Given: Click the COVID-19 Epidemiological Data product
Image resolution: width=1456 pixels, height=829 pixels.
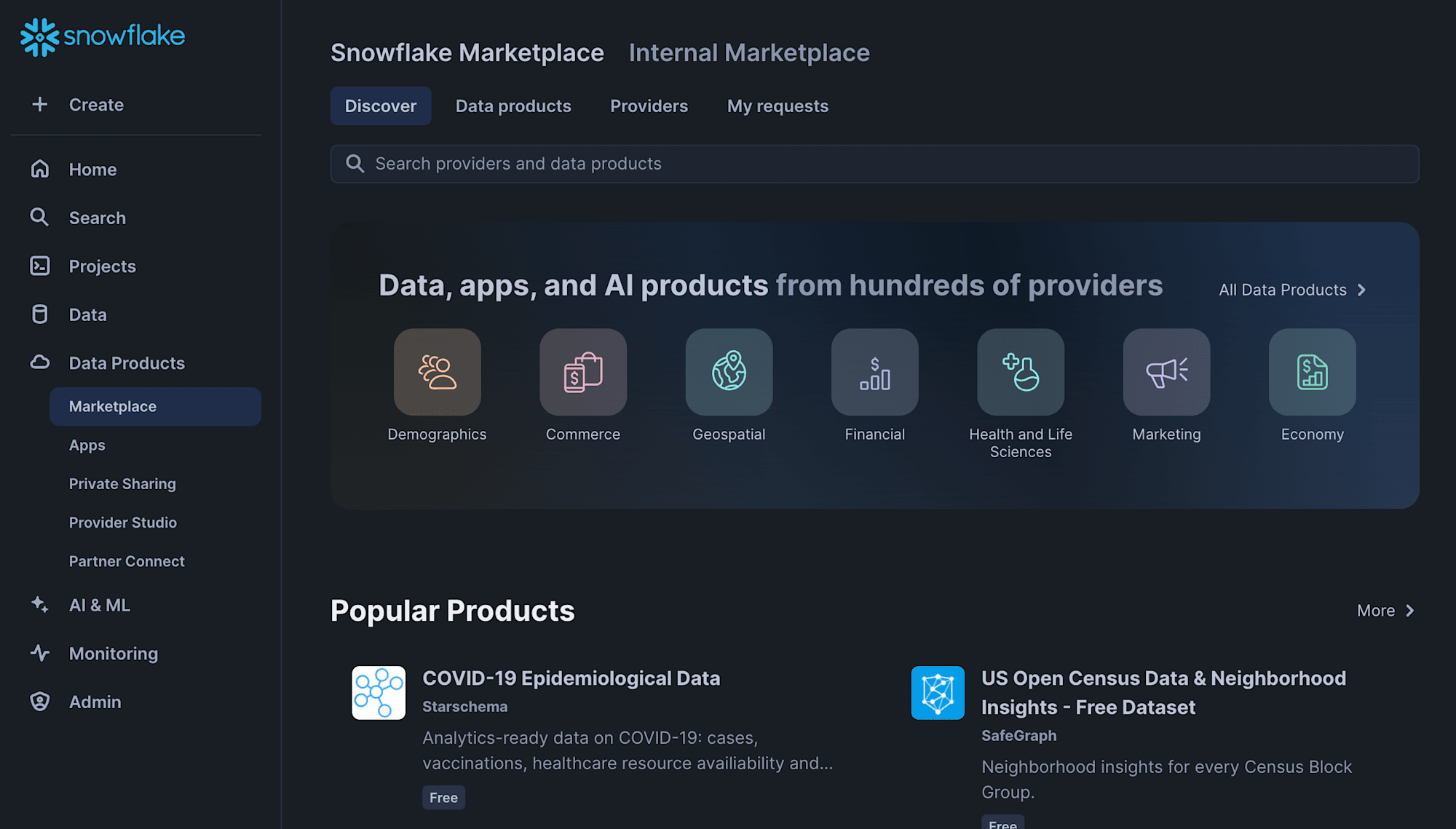Looking at the screenshot, I should tap(571, 677).
